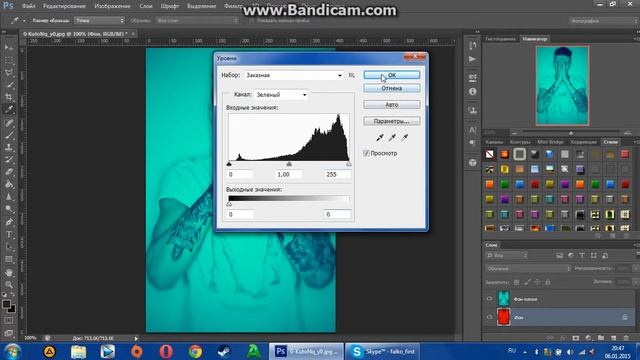This screenshot has height=360, width=640.
Task: Toggle lock position in Layers panel
Action: [x=537, y=282]
